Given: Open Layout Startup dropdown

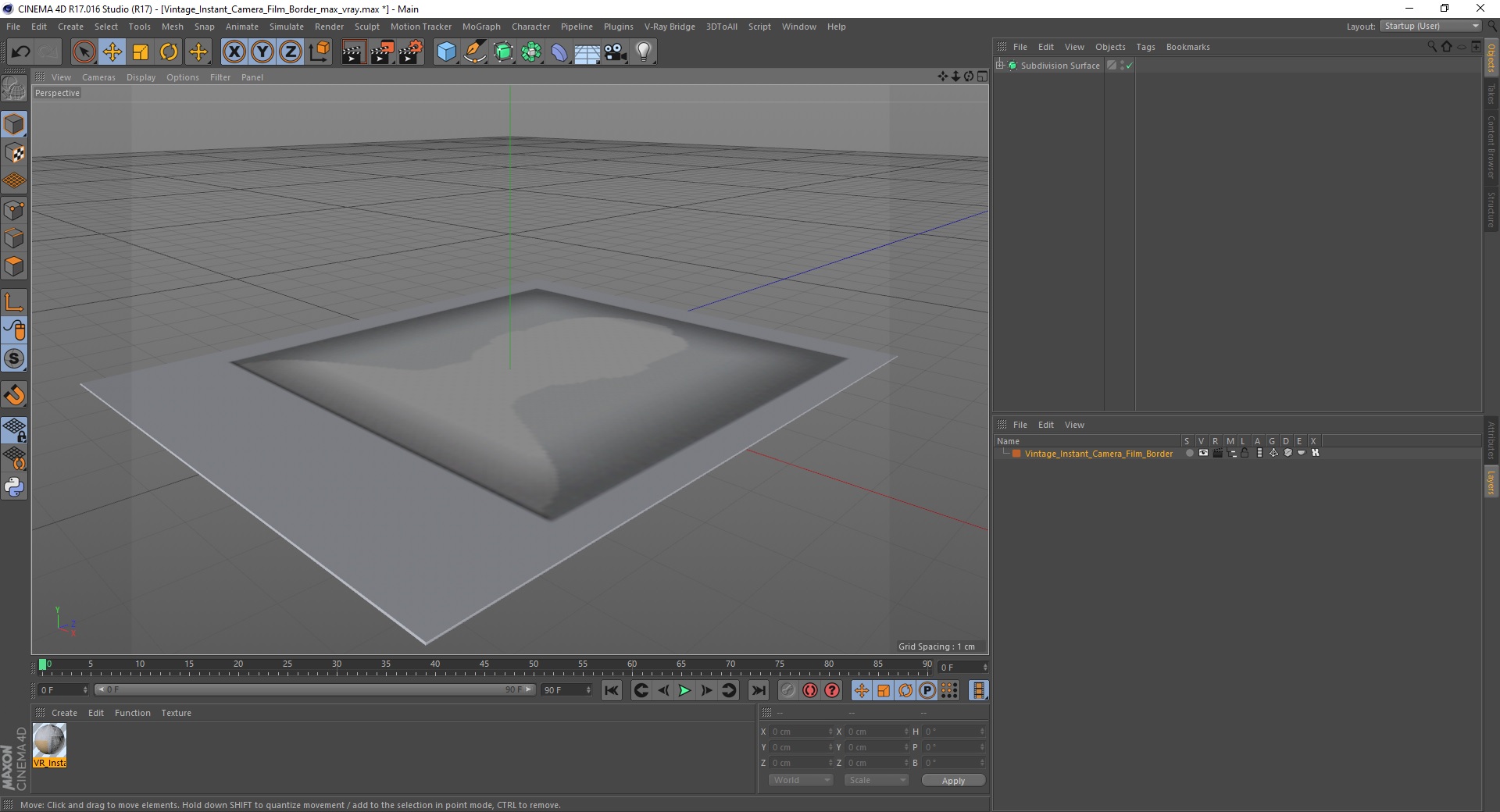Looking at the screenshot, I should click(1430, 26).
